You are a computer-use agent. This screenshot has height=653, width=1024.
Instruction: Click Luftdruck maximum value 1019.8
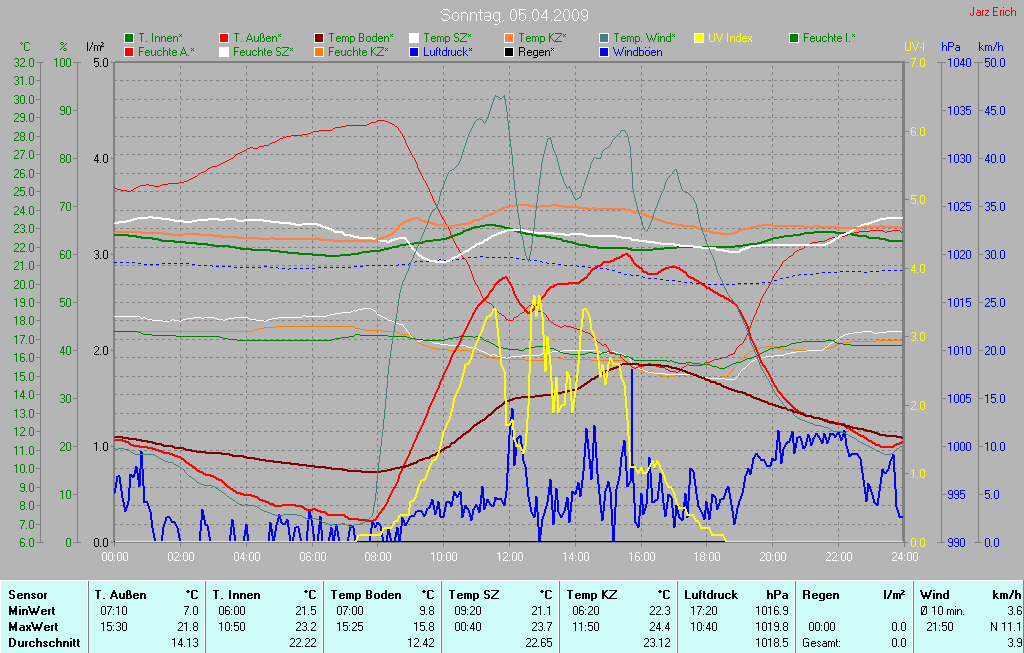[x=771, y=627]
